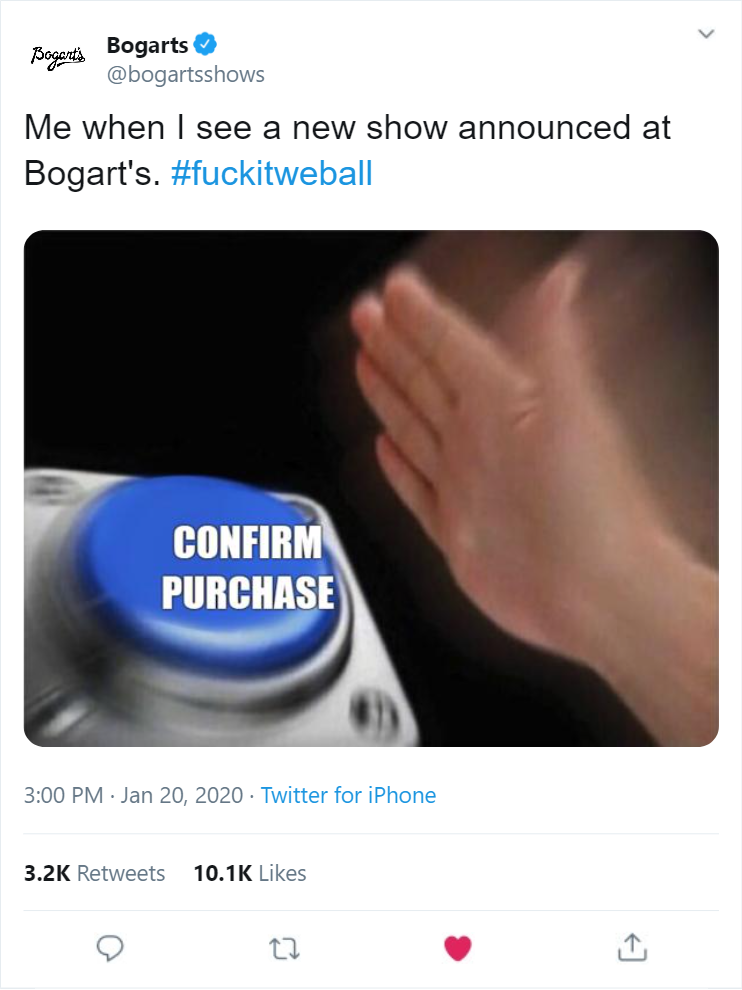View the 3.2K Retweets list
Viewport: 742px width, 990px height.
[94, 873]
